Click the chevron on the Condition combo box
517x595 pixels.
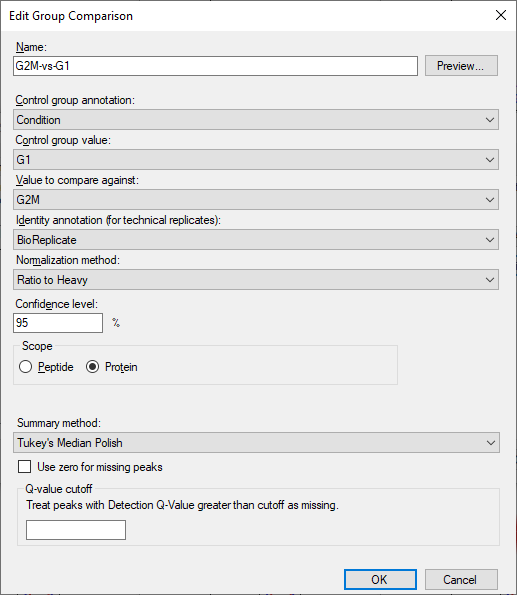click(490, 120)
